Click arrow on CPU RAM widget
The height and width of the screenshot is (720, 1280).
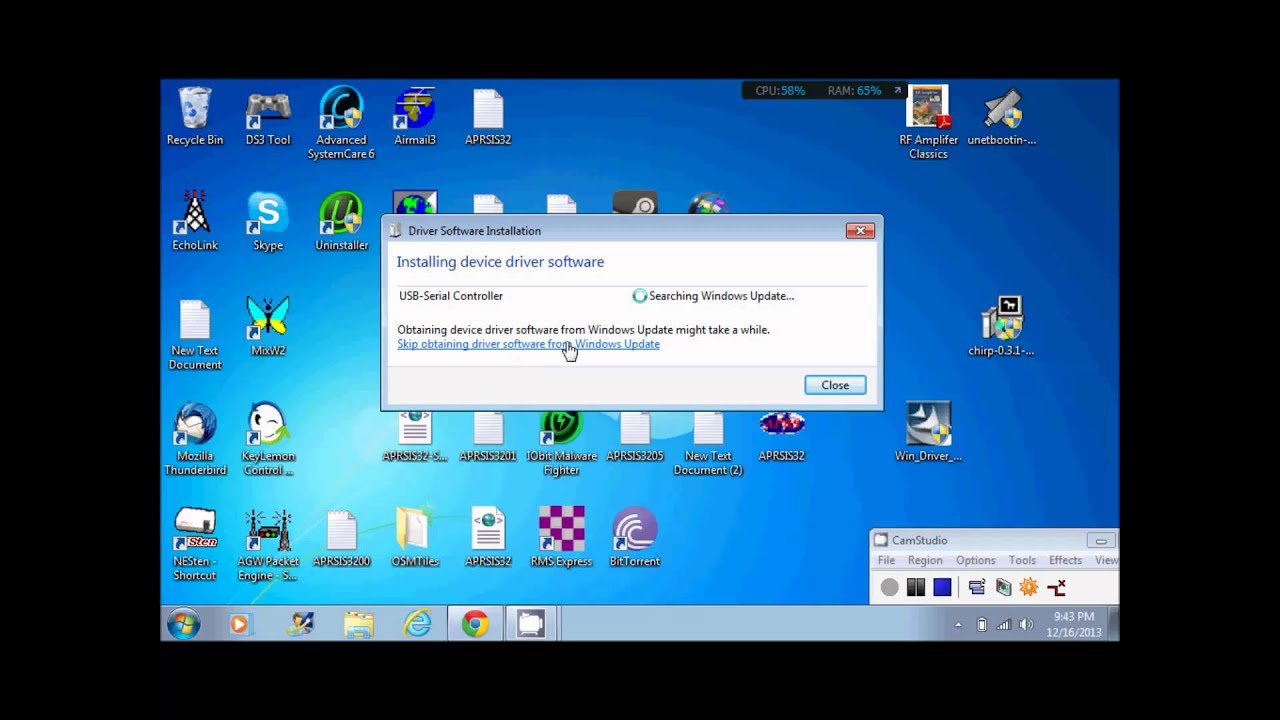coord(897,90)
